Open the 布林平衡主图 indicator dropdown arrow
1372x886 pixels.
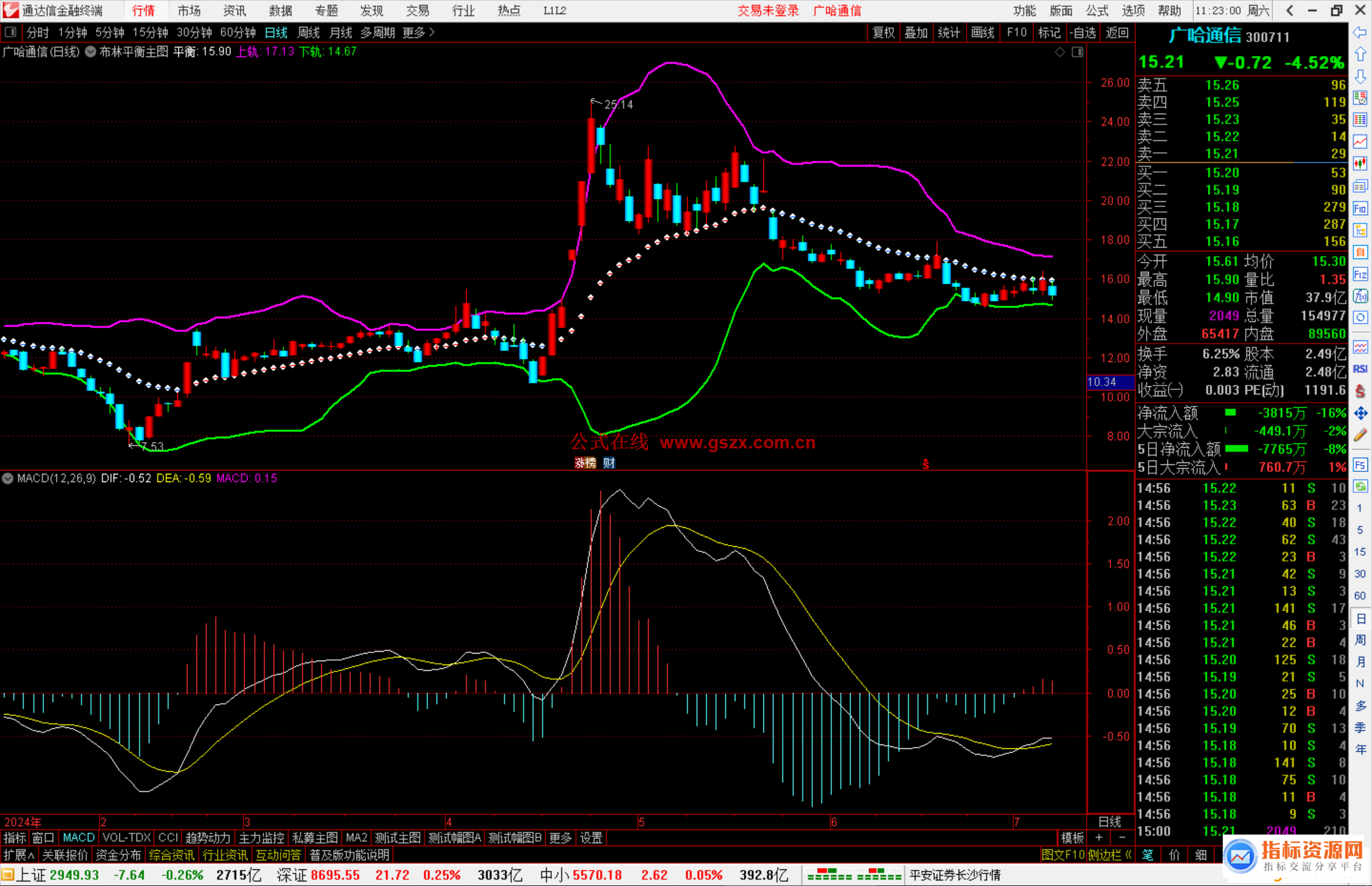click(90, 52)
